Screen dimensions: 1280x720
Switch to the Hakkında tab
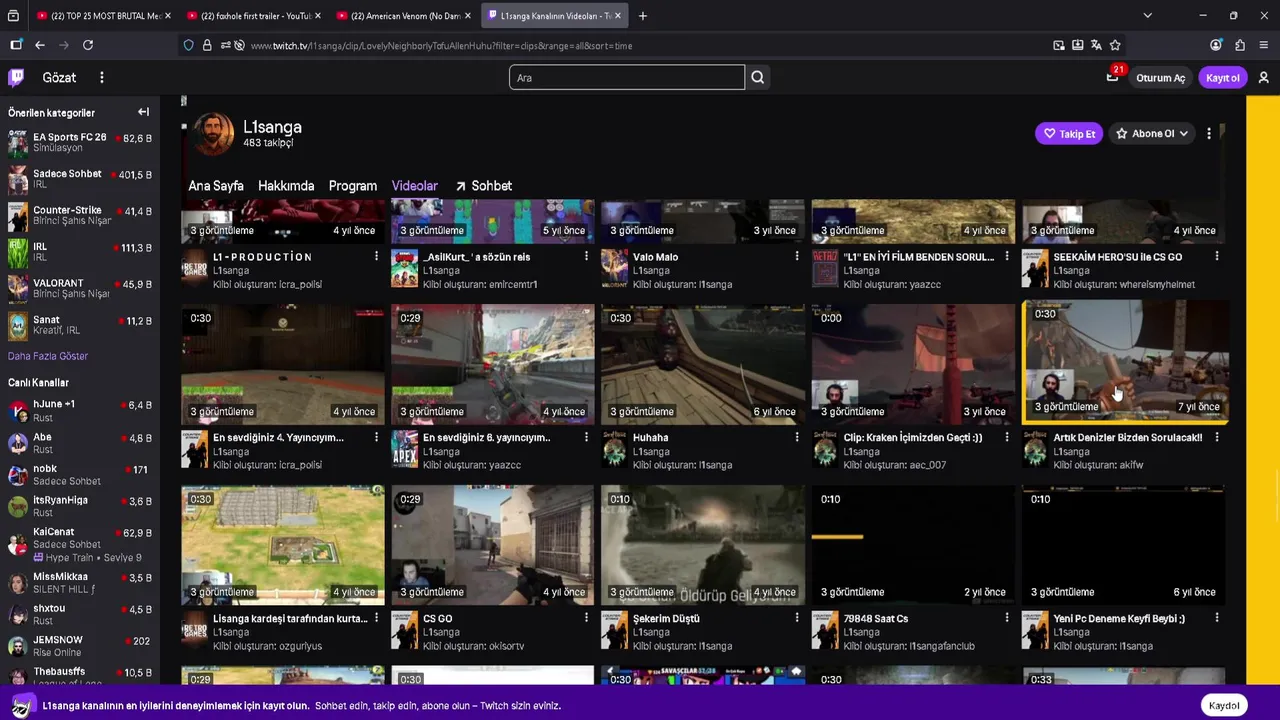[286, 186]
